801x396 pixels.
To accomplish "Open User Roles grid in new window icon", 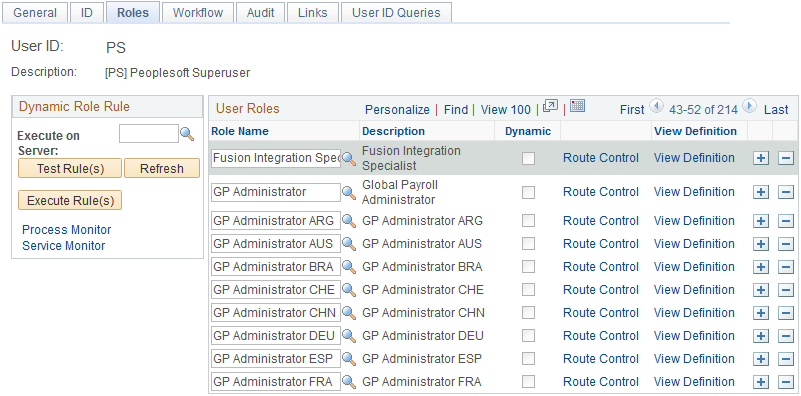I will coord(550,106).
